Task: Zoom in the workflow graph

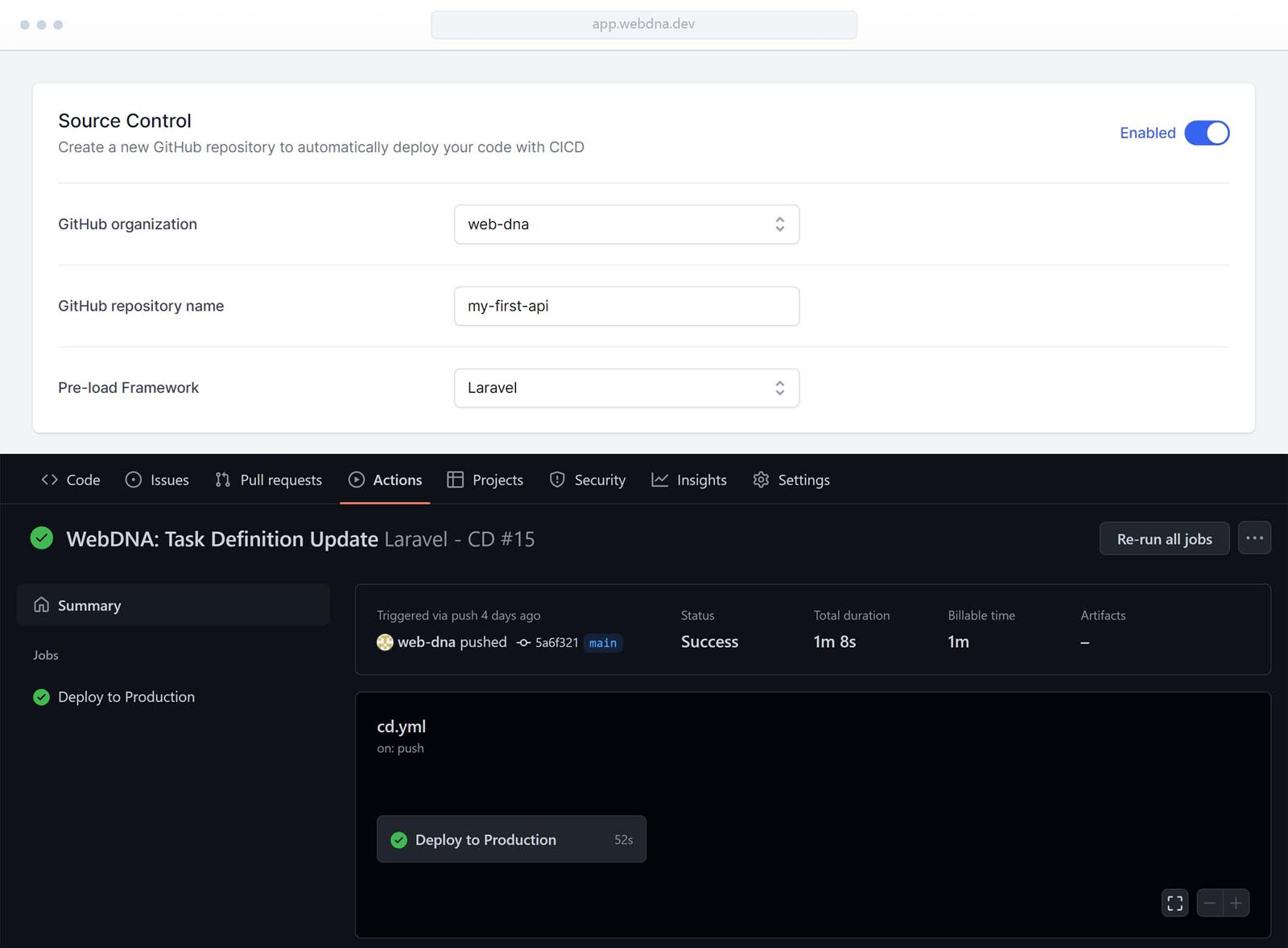Action: [x=1236, y=903]
